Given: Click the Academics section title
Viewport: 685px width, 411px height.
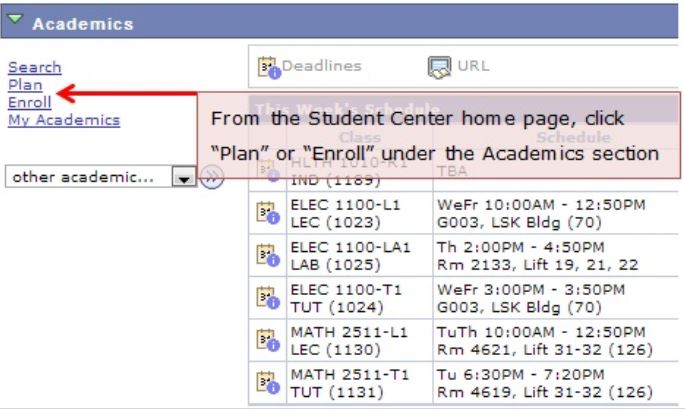Looking at the screenshot, I should tap(82, 23).
